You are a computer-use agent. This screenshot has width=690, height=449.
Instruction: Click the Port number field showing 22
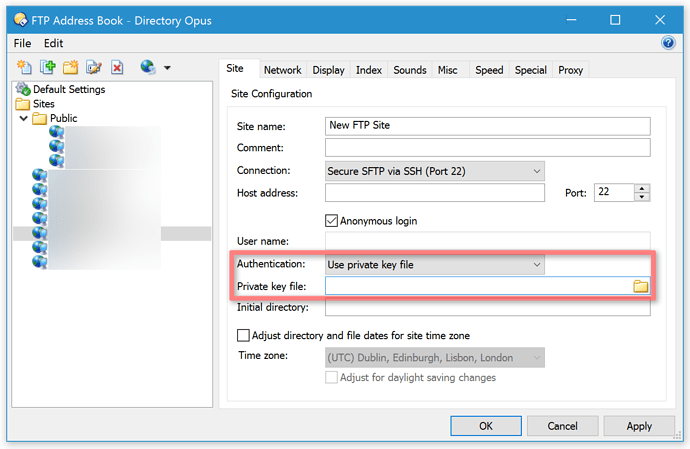(614, 193)
